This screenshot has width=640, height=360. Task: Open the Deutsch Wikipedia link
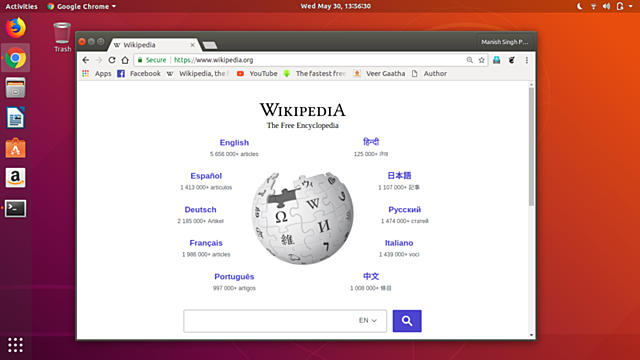200,209
